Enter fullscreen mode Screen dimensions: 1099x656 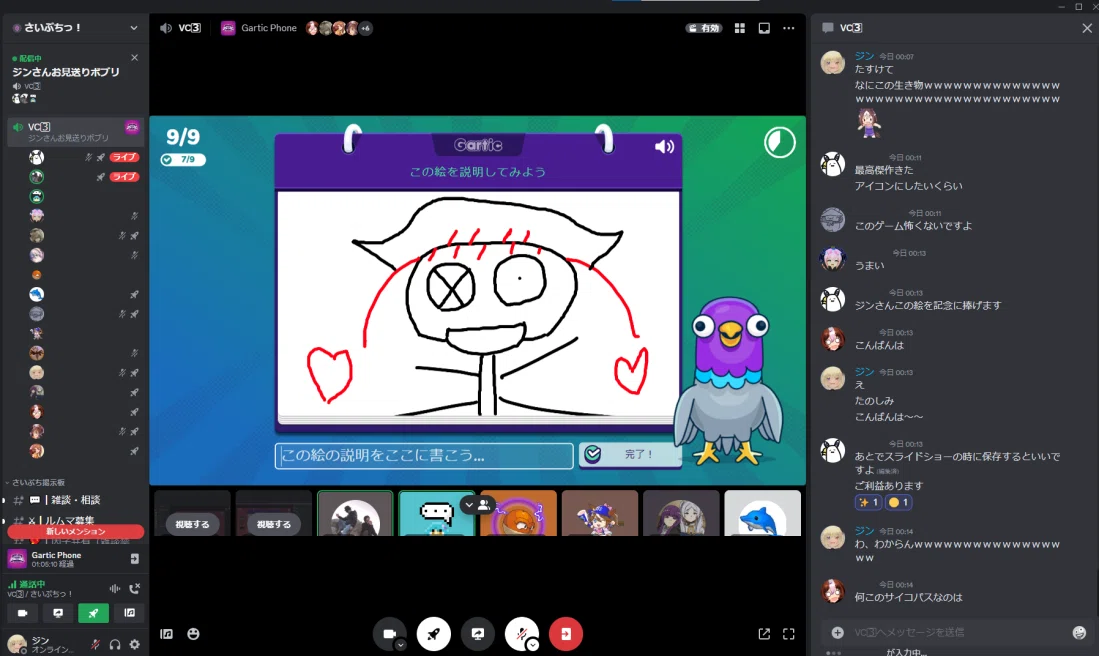[789, 634]
